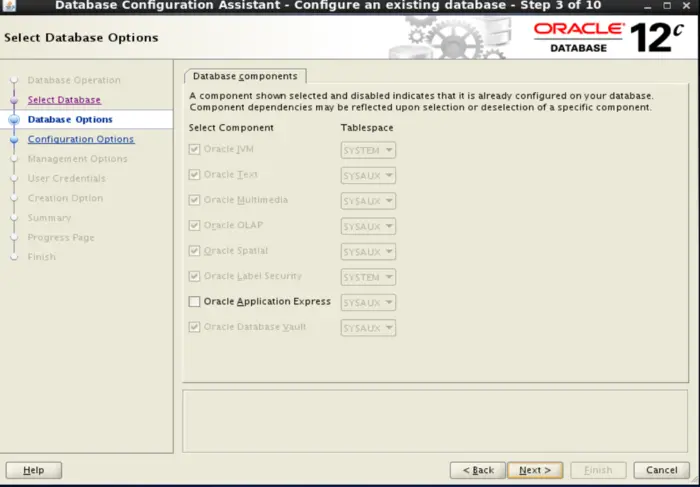Select the Database Options step
The height and width of the screenshot is (487, 700).
[x=70, y=120]
